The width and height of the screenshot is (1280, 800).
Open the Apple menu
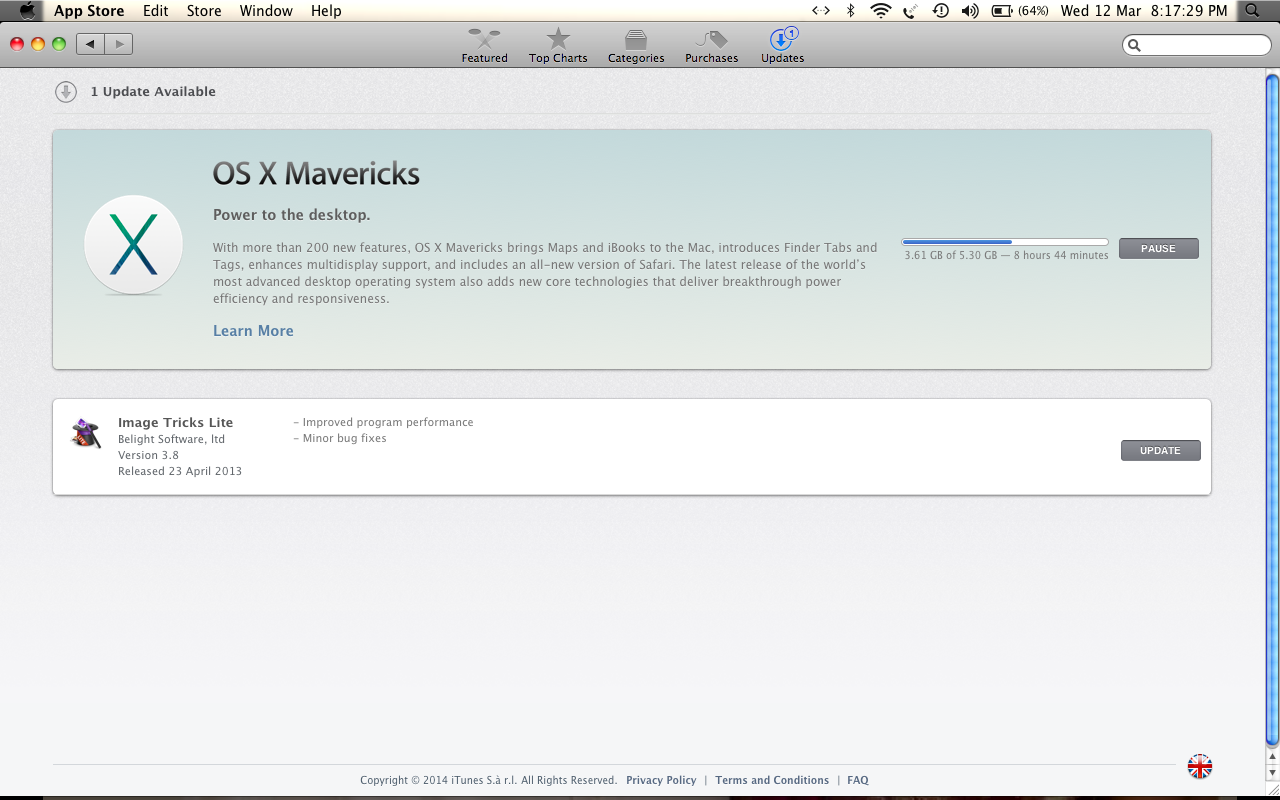tap(28, 11)
